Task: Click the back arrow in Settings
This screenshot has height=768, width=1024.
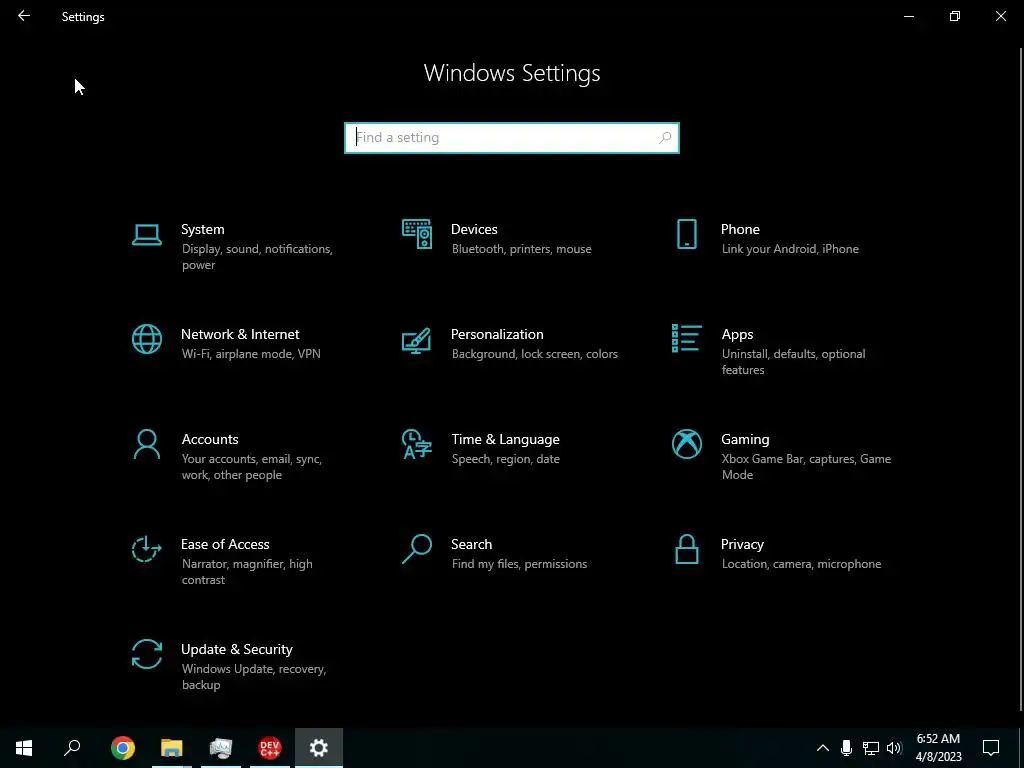Action: pos(24,16)
